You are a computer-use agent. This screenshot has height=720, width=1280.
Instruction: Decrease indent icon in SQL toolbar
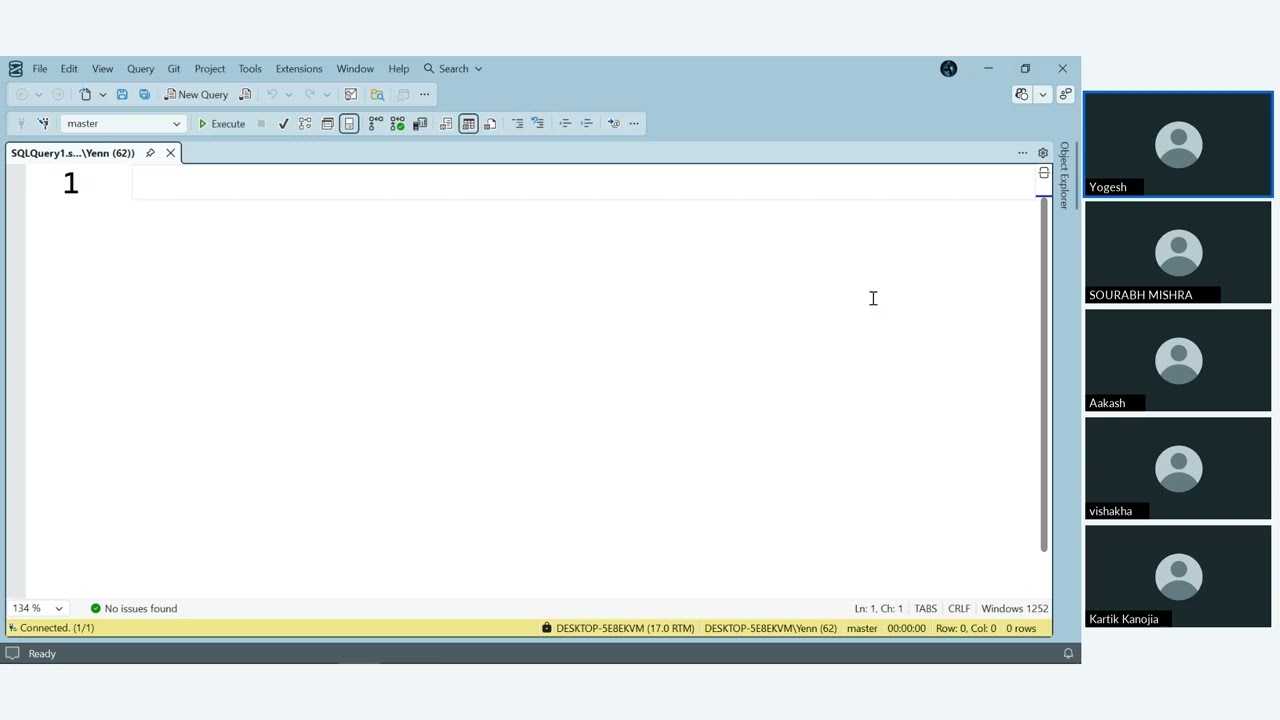(565, 123)
